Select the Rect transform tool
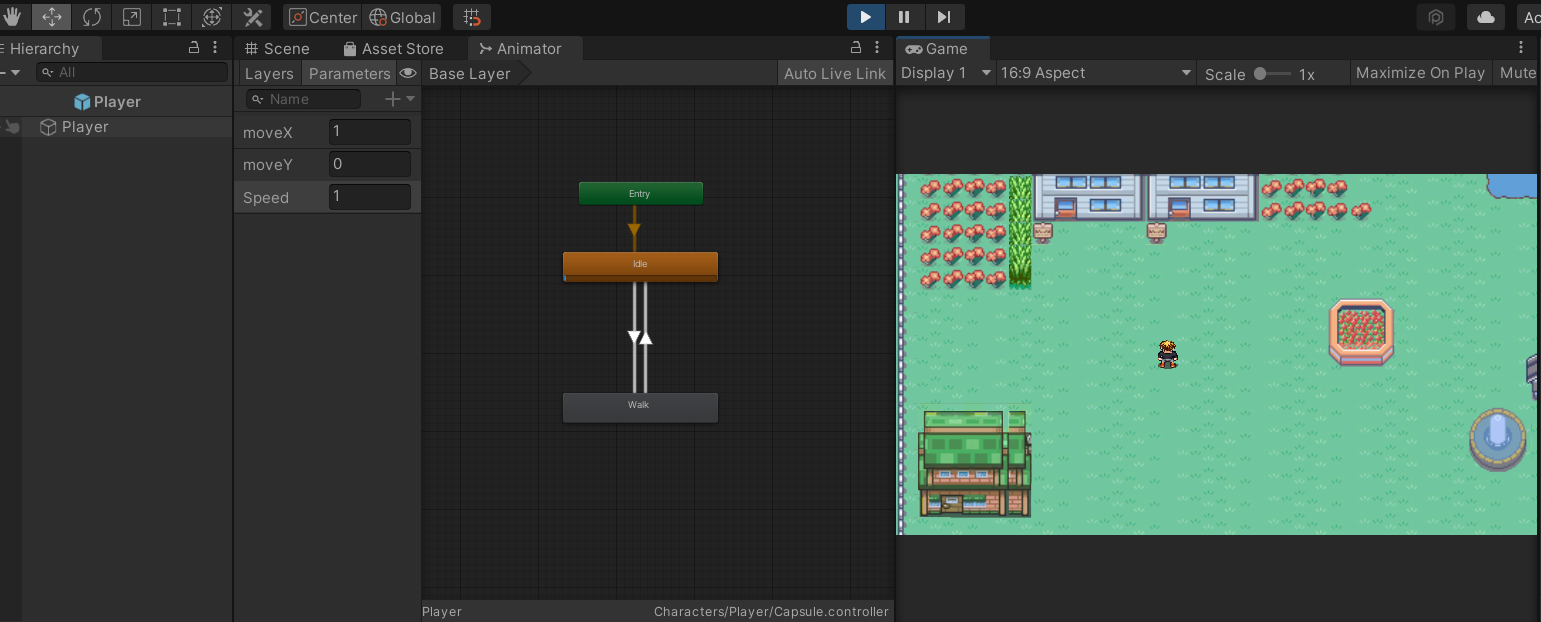The image size is (1541, 622). [x=172, y=17]
